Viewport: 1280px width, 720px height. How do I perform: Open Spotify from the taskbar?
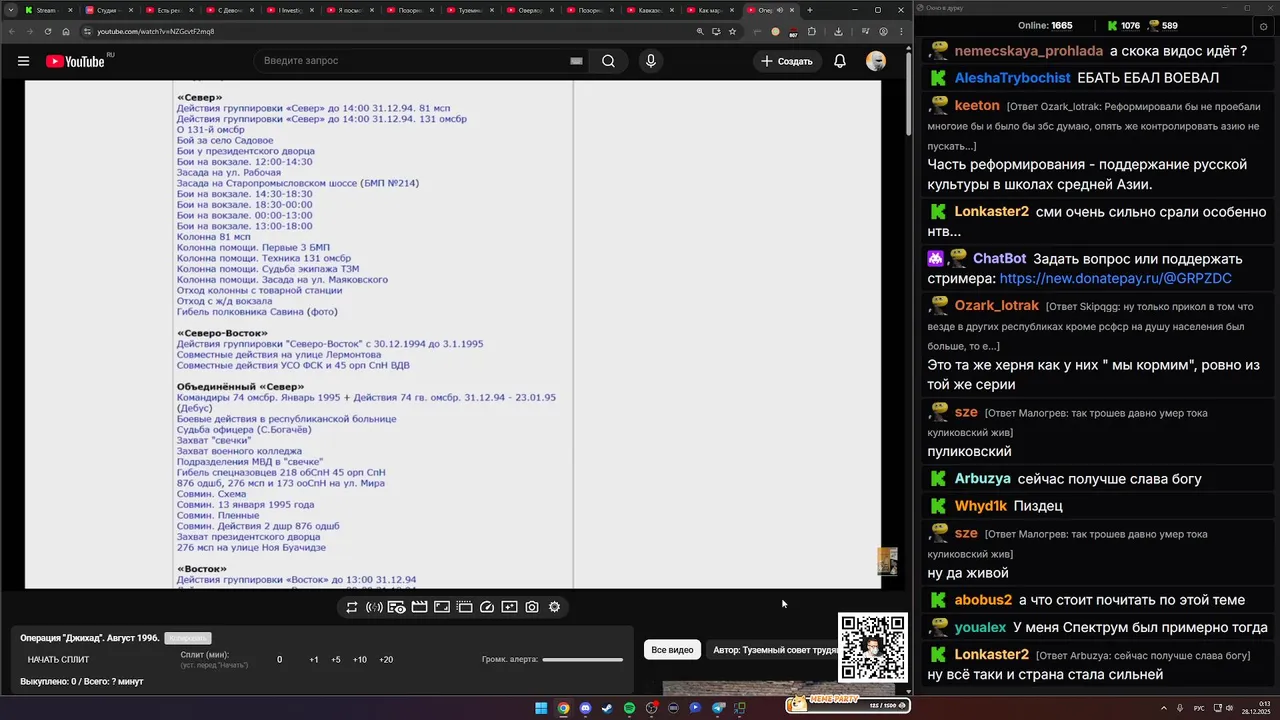(x=629, y=708)
